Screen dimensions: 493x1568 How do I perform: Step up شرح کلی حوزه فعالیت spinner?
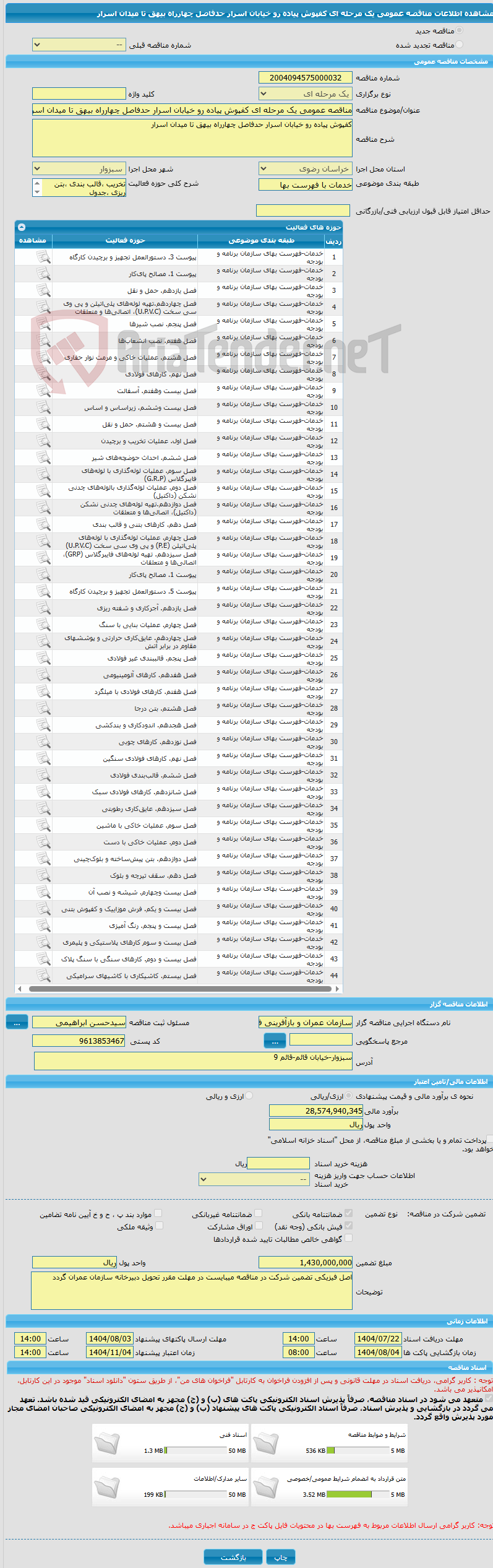pos(36,183)
